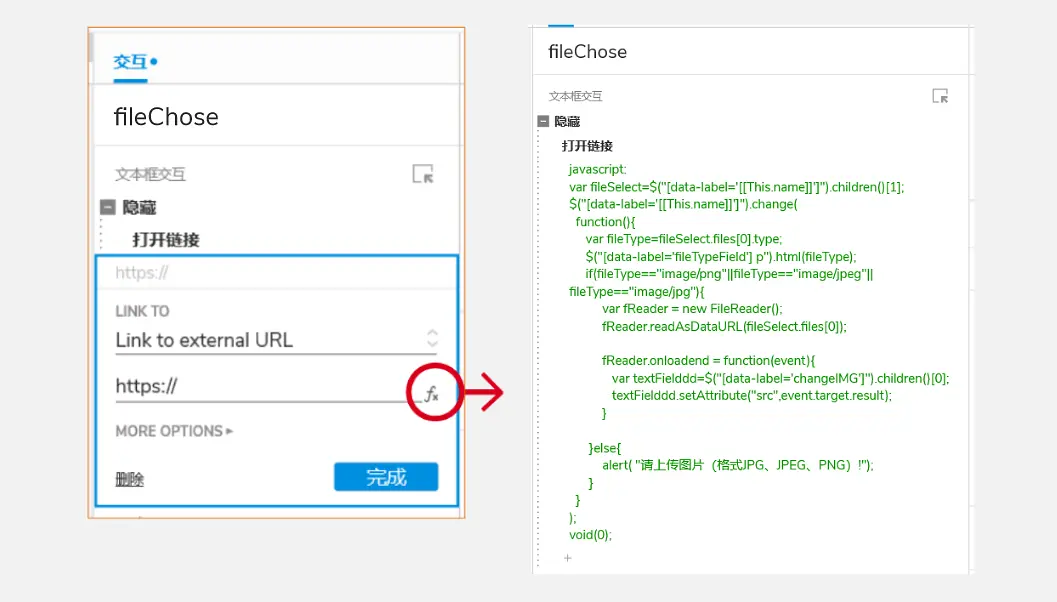Click the target icon beside 文本框交互 in the javascript code panel
The height and width of the screenshot is (602, 1057).
click(940, 96)
